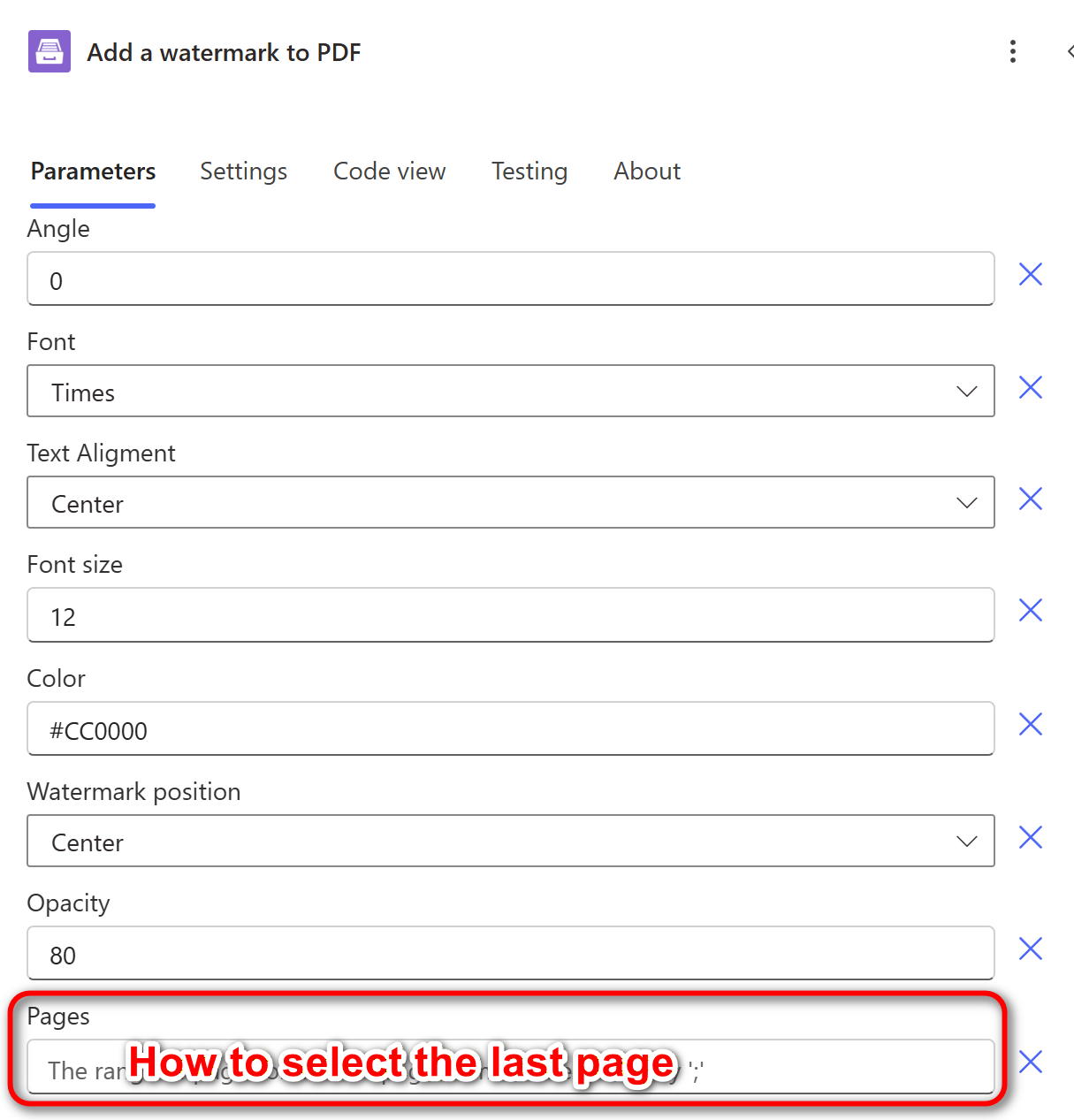
Task: Remove the Font parameter with its X
Action: (1031, 388)
